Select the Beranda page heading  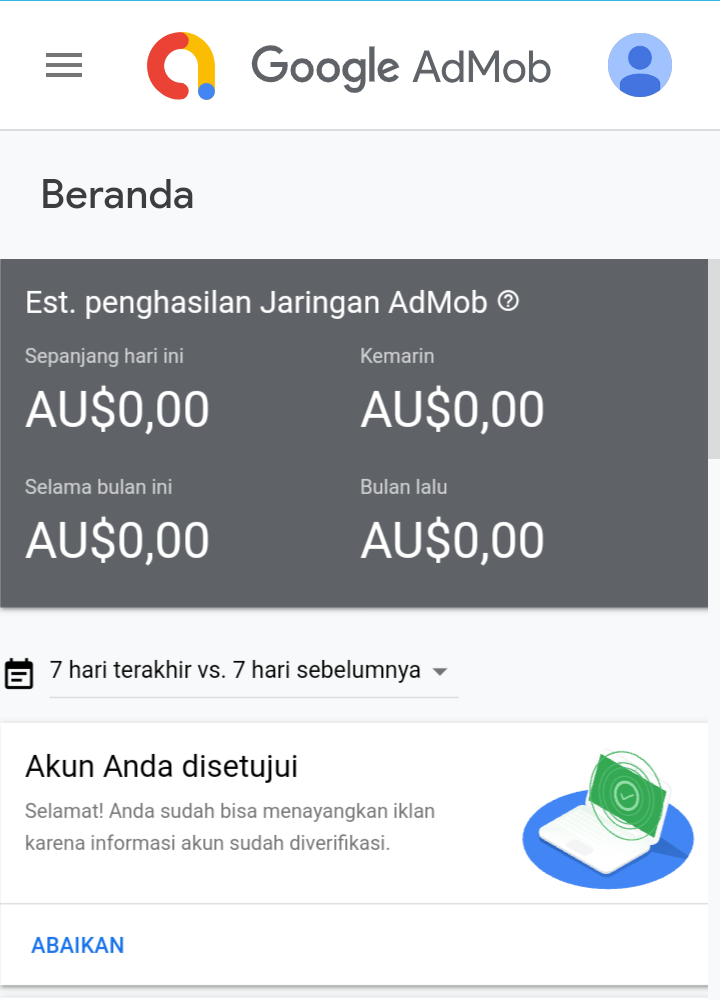tap(117, 195)
